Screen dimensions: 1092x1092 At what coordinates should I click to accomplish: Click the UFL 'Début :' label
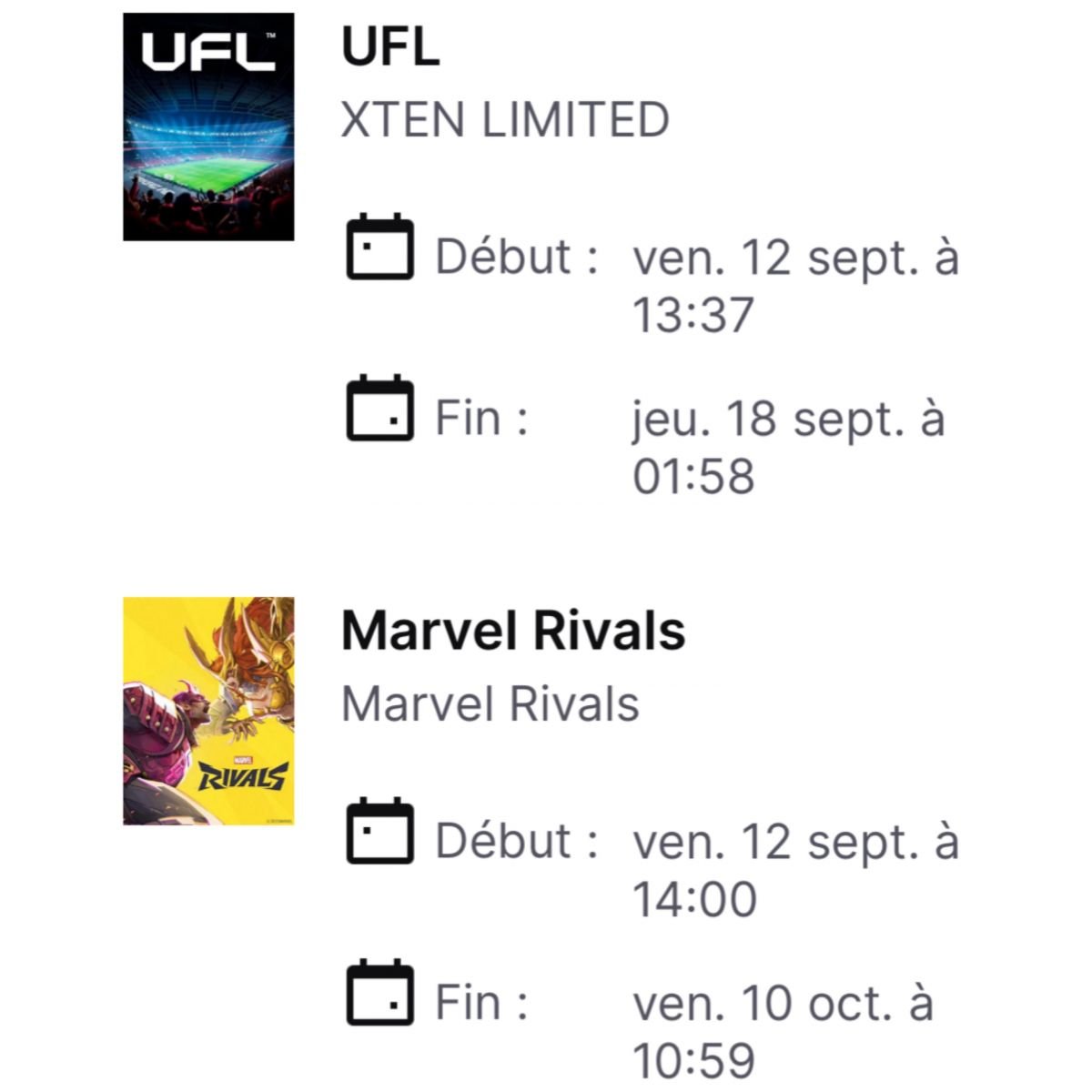[516, 257]
